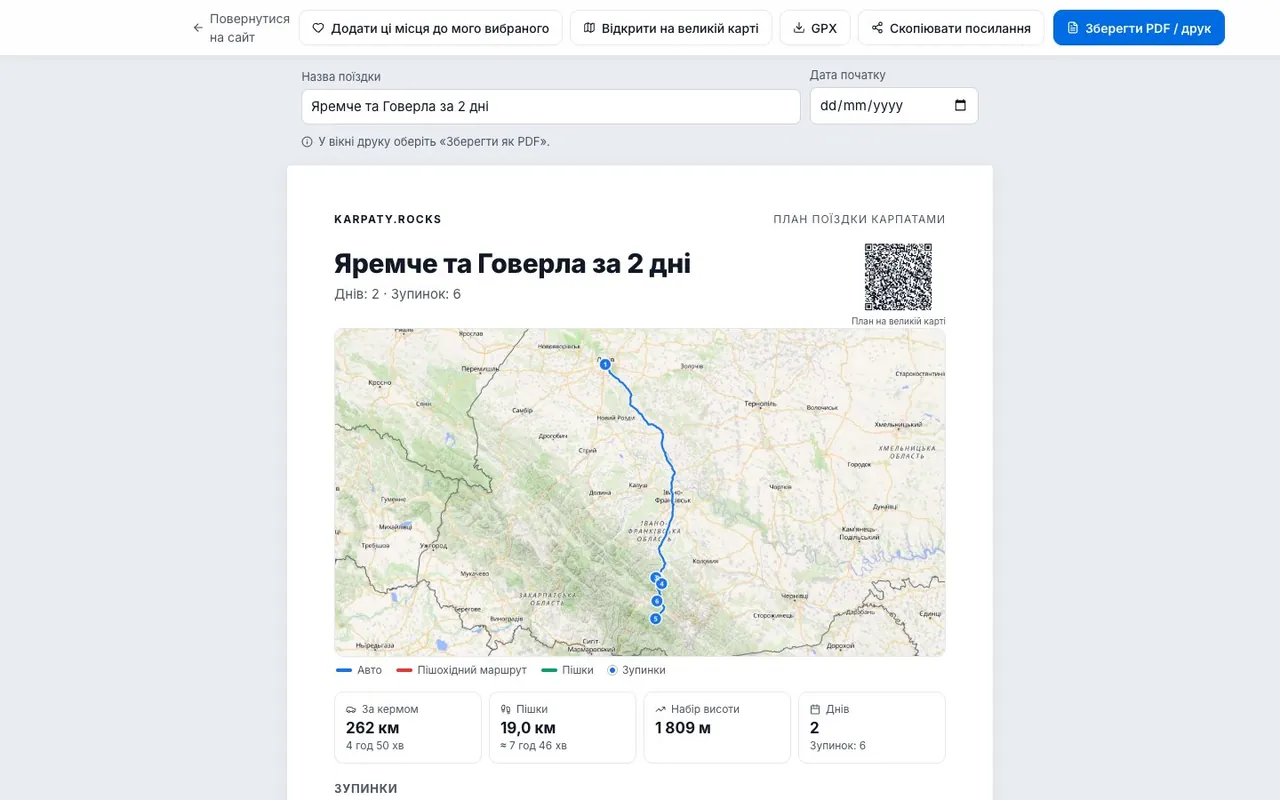1280x800 pixels.
Task: Click the «Зупинки» legend marker
Action: 613,670
